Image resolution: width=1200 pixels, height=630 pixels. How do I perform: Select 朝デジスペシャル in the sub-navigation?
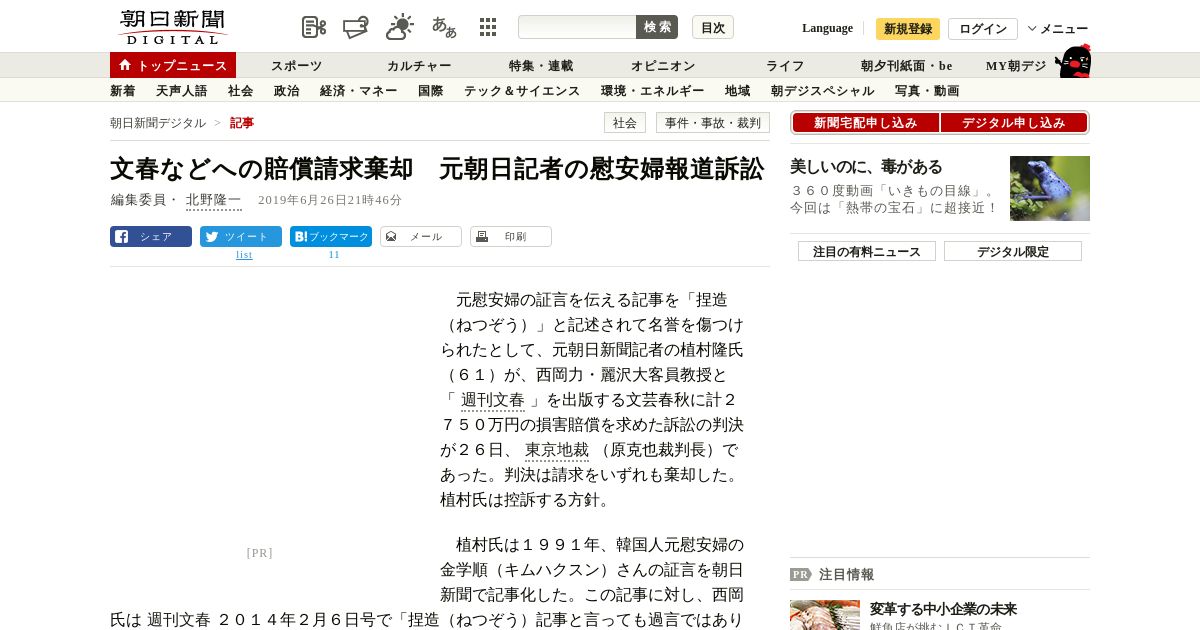pyautogui.click(x=823, y=91)
